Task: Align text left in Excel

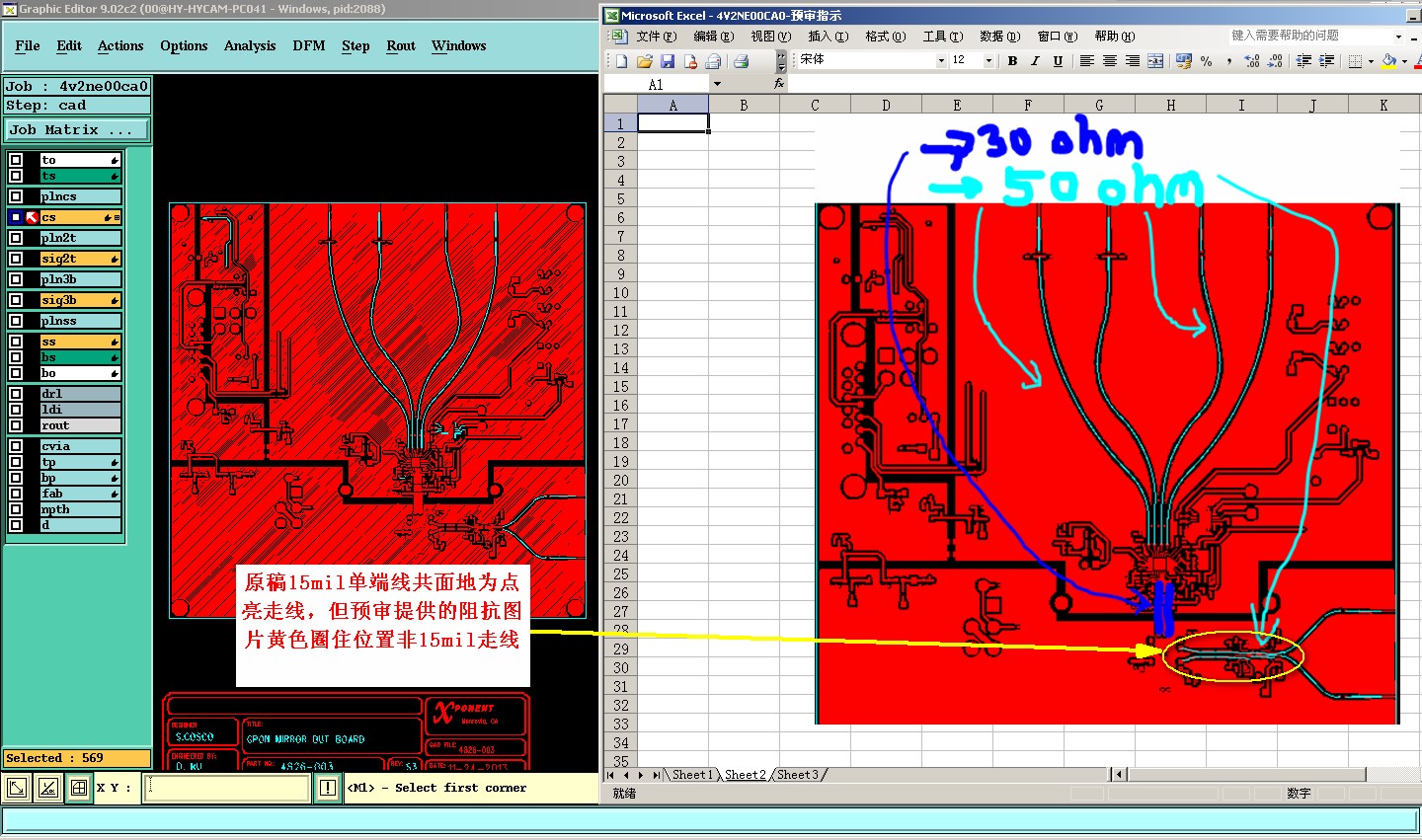Action: coord(1086,61)
